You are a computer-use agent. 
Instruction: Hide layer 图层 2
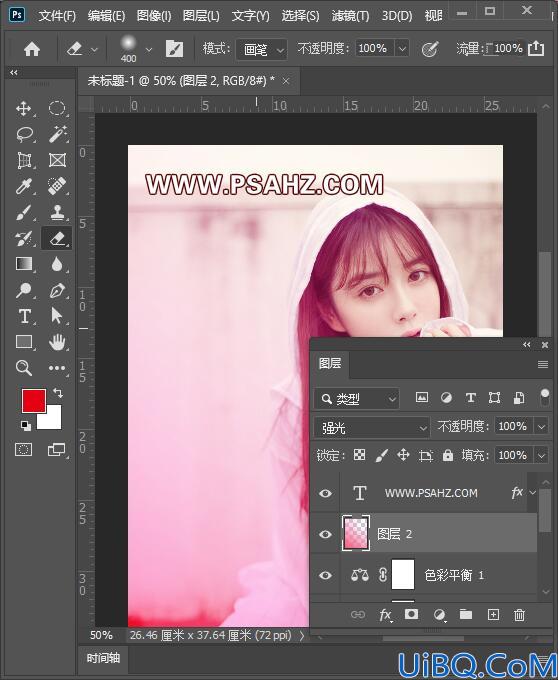point(325,534)
